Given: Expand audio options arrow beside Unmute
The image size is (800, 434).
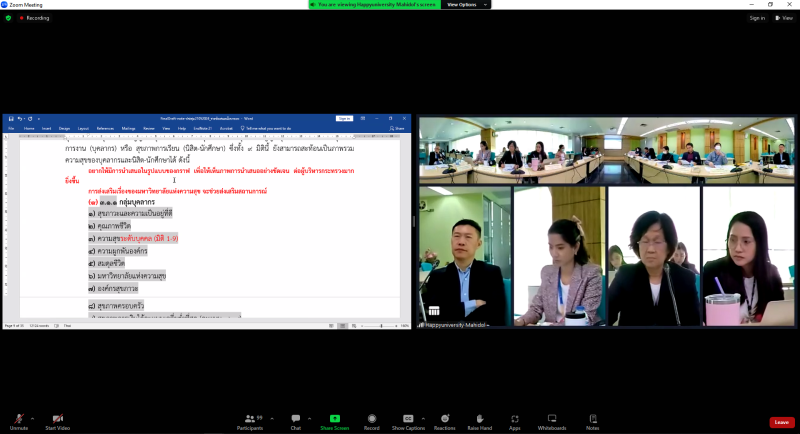Looking at the screenshot, I should [33, 419].
